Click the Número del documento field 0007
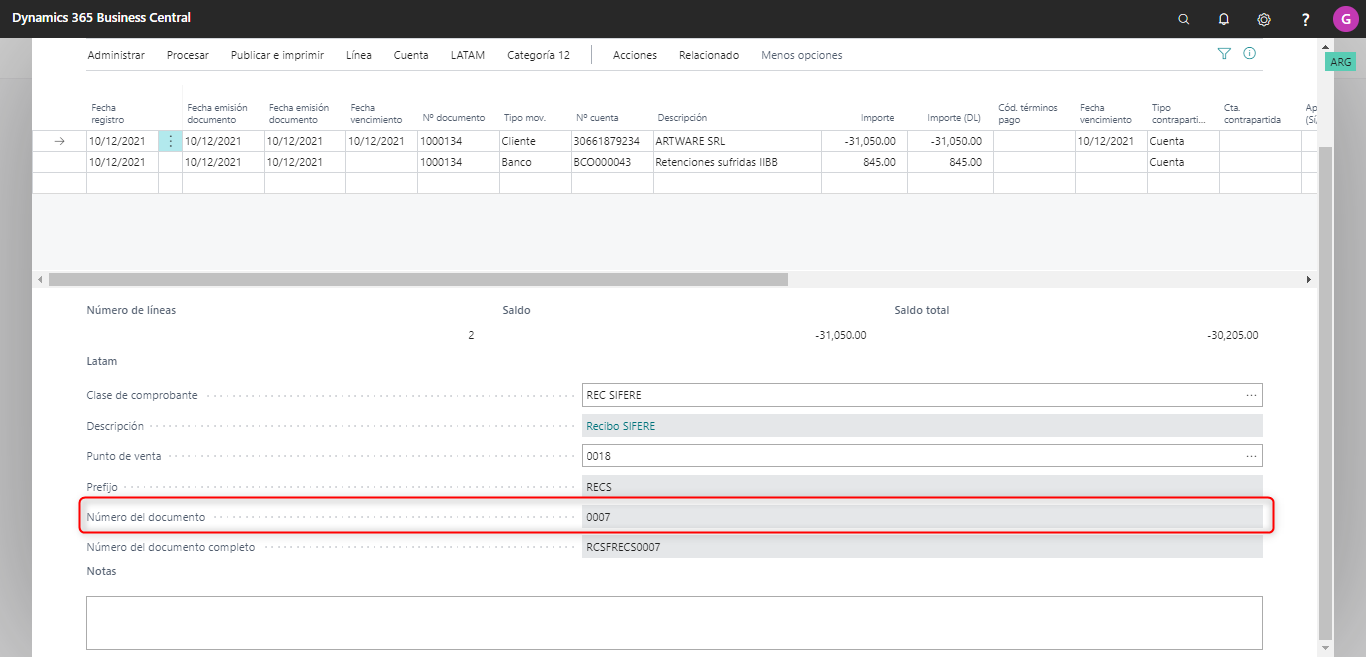Viewport: 1366px width, 657px height. point(922,517)
